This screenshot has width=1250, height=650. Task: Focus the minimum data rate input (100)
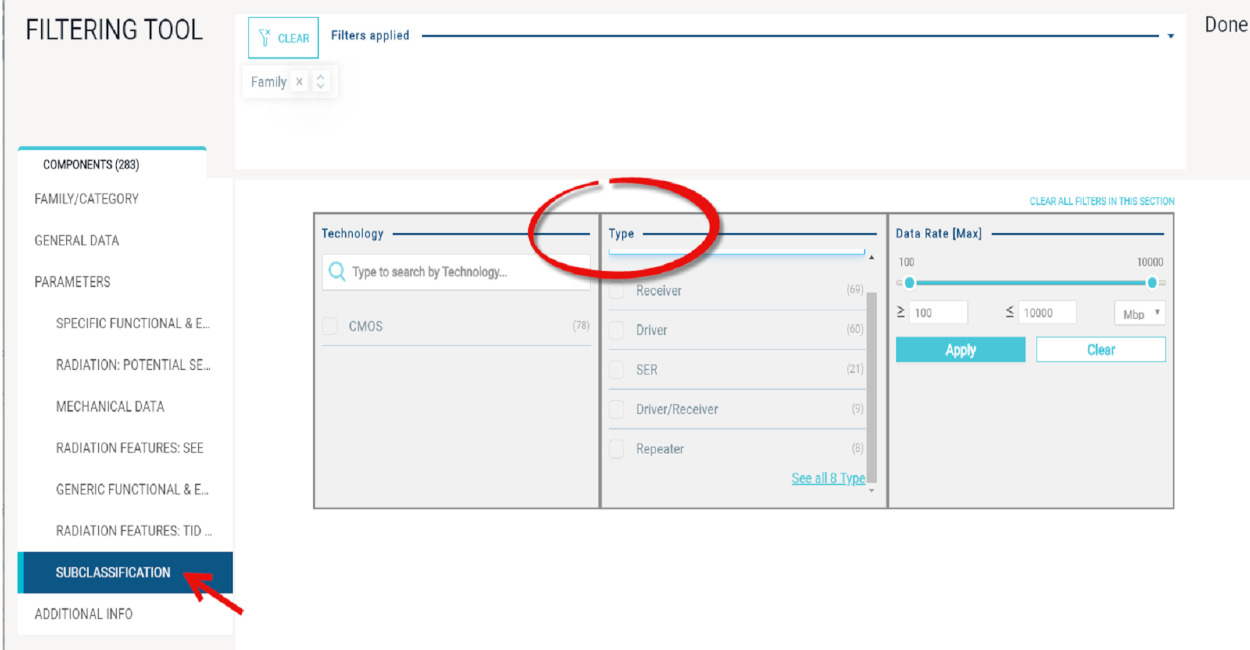coord(938,313)
